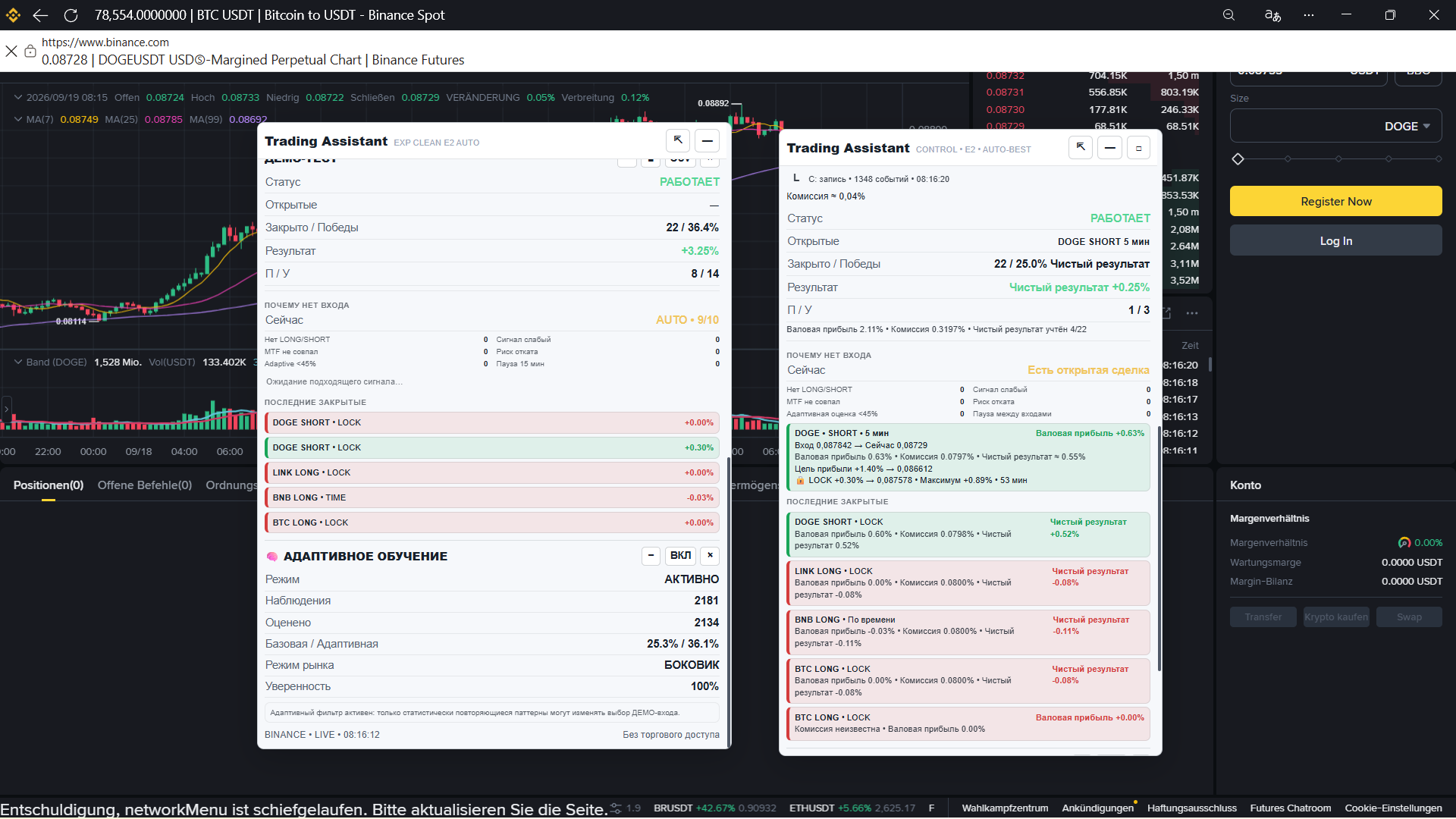The image size is (1456, 819).
Task: Click LINK LONG • LOCK card in right panel
Action: (968, 583)
